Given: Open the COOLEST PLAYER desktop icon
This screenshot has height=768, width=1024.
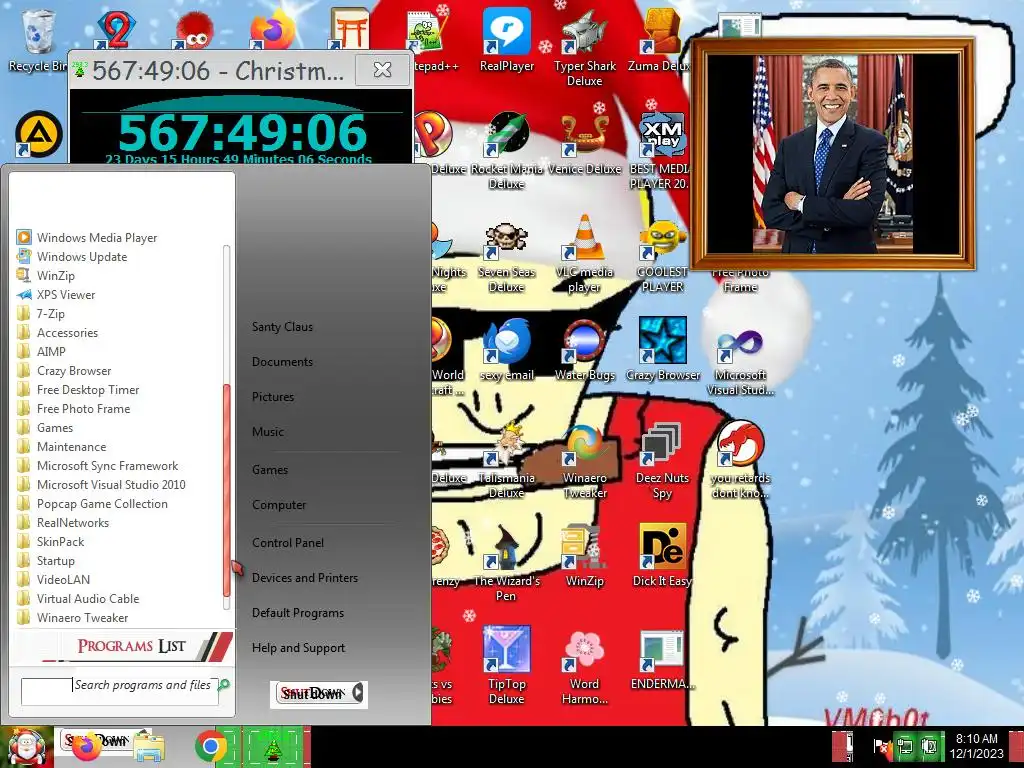Looking at the screenshot, I should [x=662, y=256].
